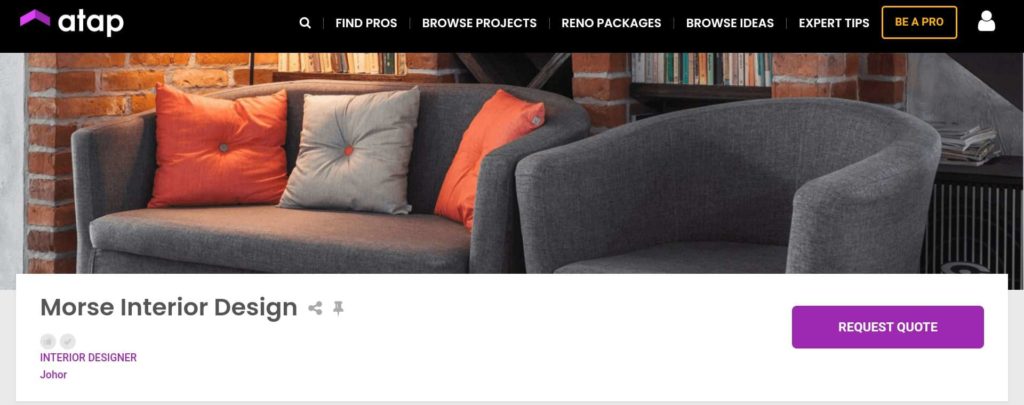Click the grey cushion in cover photo

[x=351, y=152]
